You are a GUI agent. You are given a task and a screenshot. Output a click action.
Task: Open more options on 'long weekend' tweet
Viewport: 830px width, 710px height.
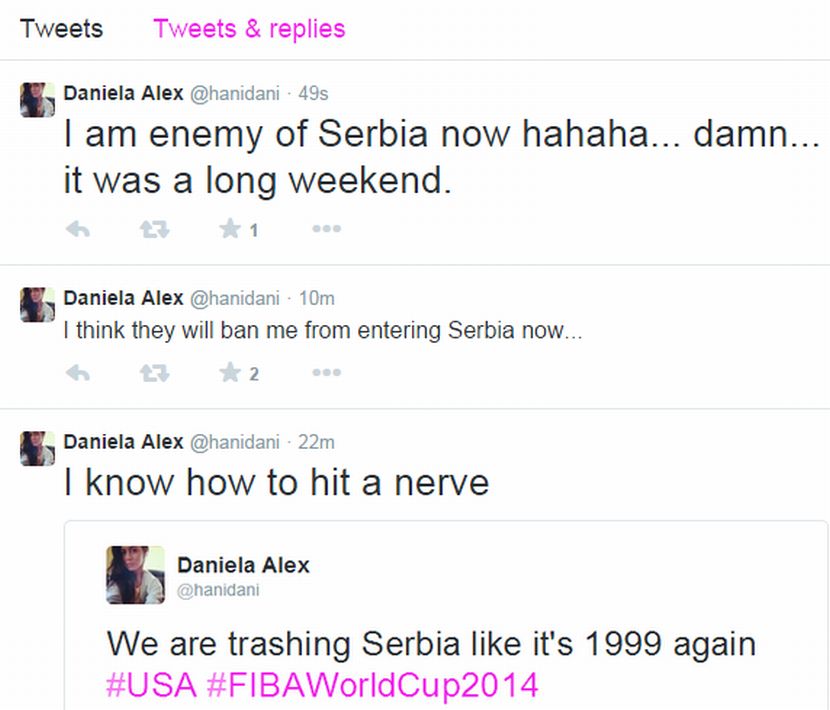pyautogui.click(x=325, y=230)
